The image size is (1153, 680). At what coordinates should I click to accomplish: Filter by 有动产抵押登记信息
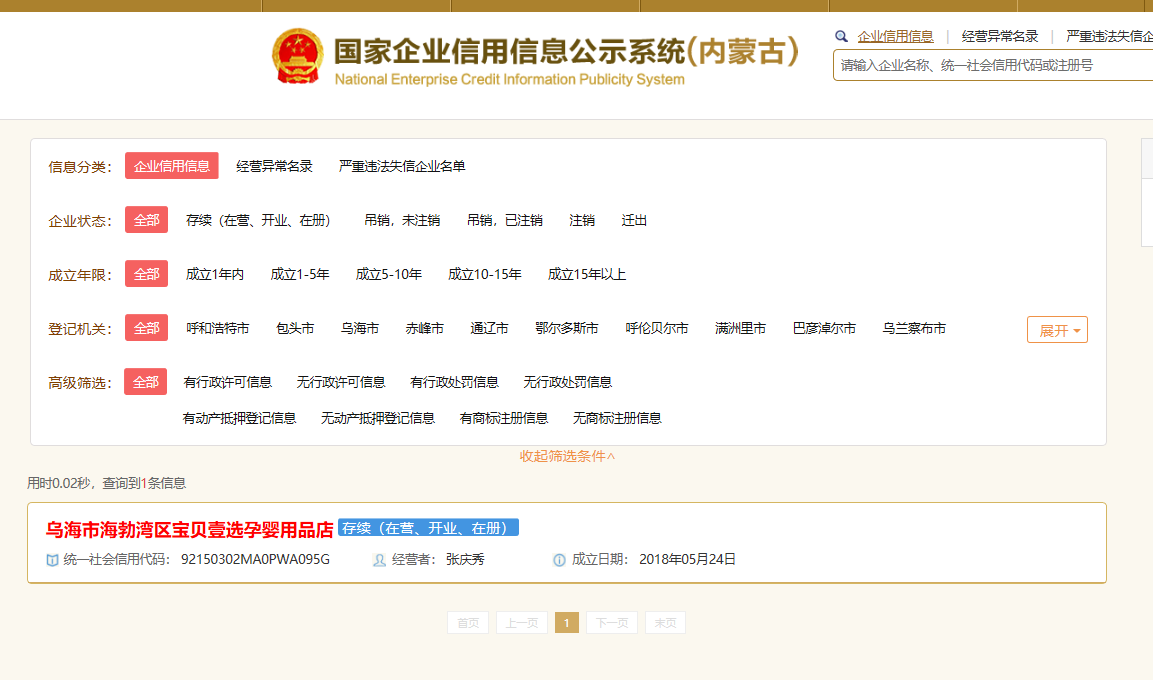coord(239,418)
